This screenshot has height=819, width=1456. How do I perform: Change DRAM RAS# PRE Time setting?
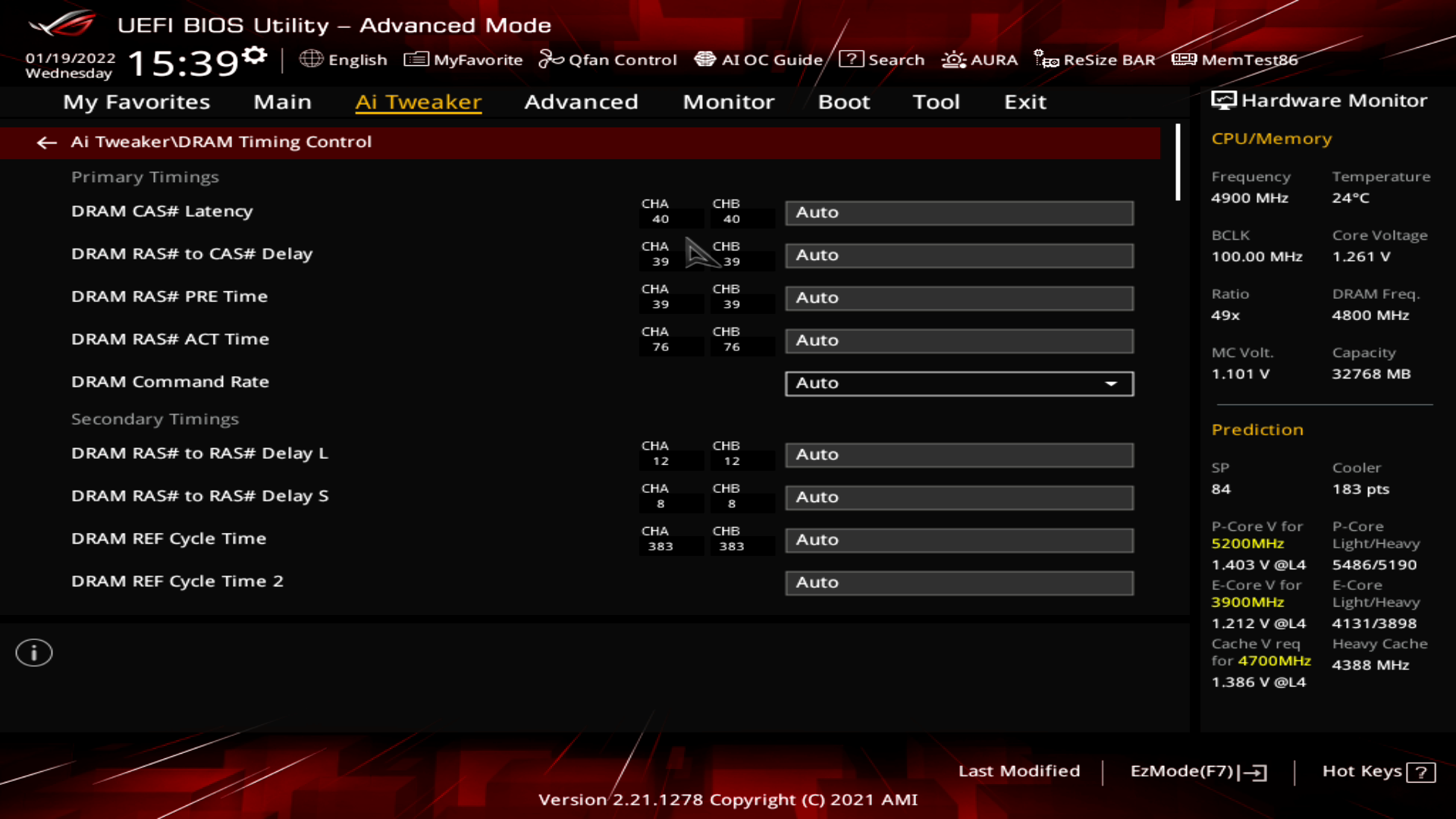coord(958,297)
